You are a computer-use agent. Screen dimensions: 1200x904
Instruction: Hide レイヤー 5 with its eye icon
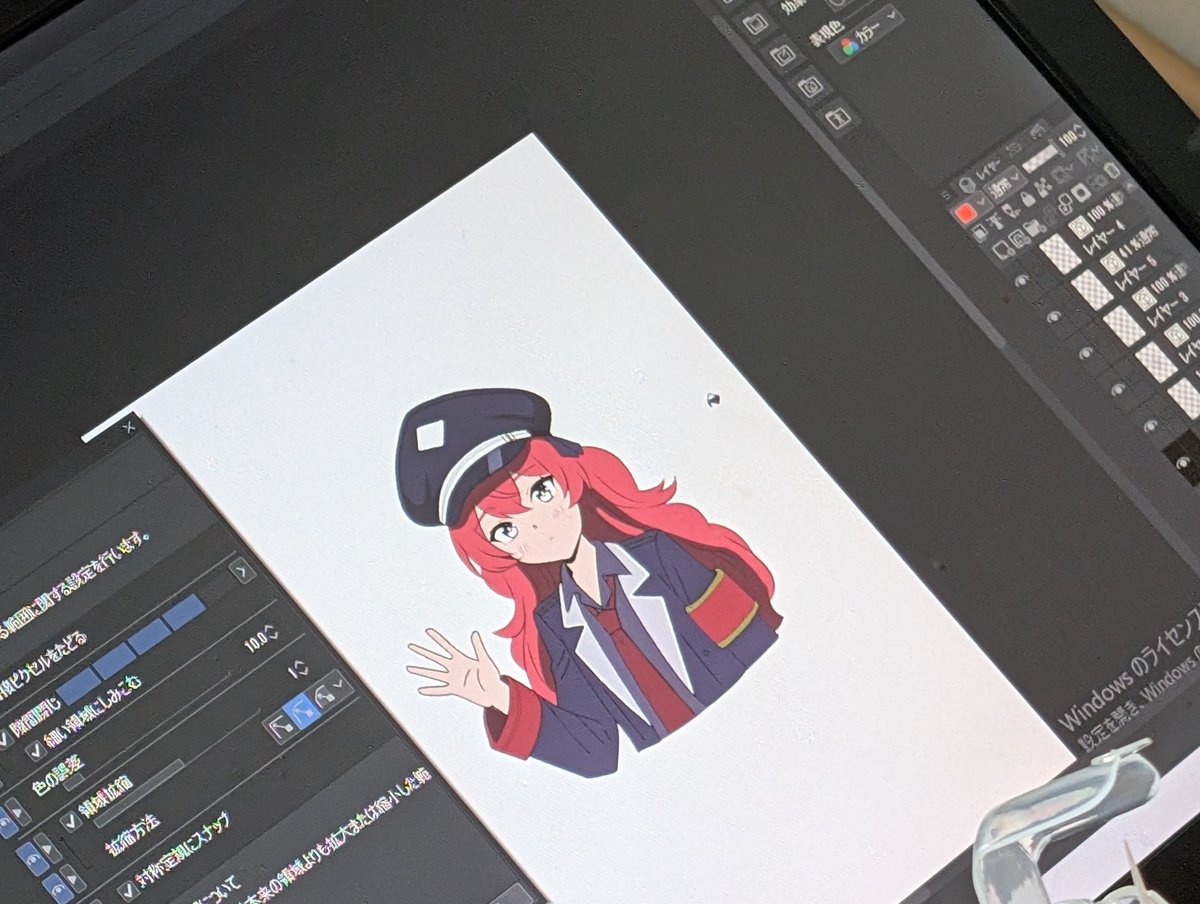coord(1054,317)
